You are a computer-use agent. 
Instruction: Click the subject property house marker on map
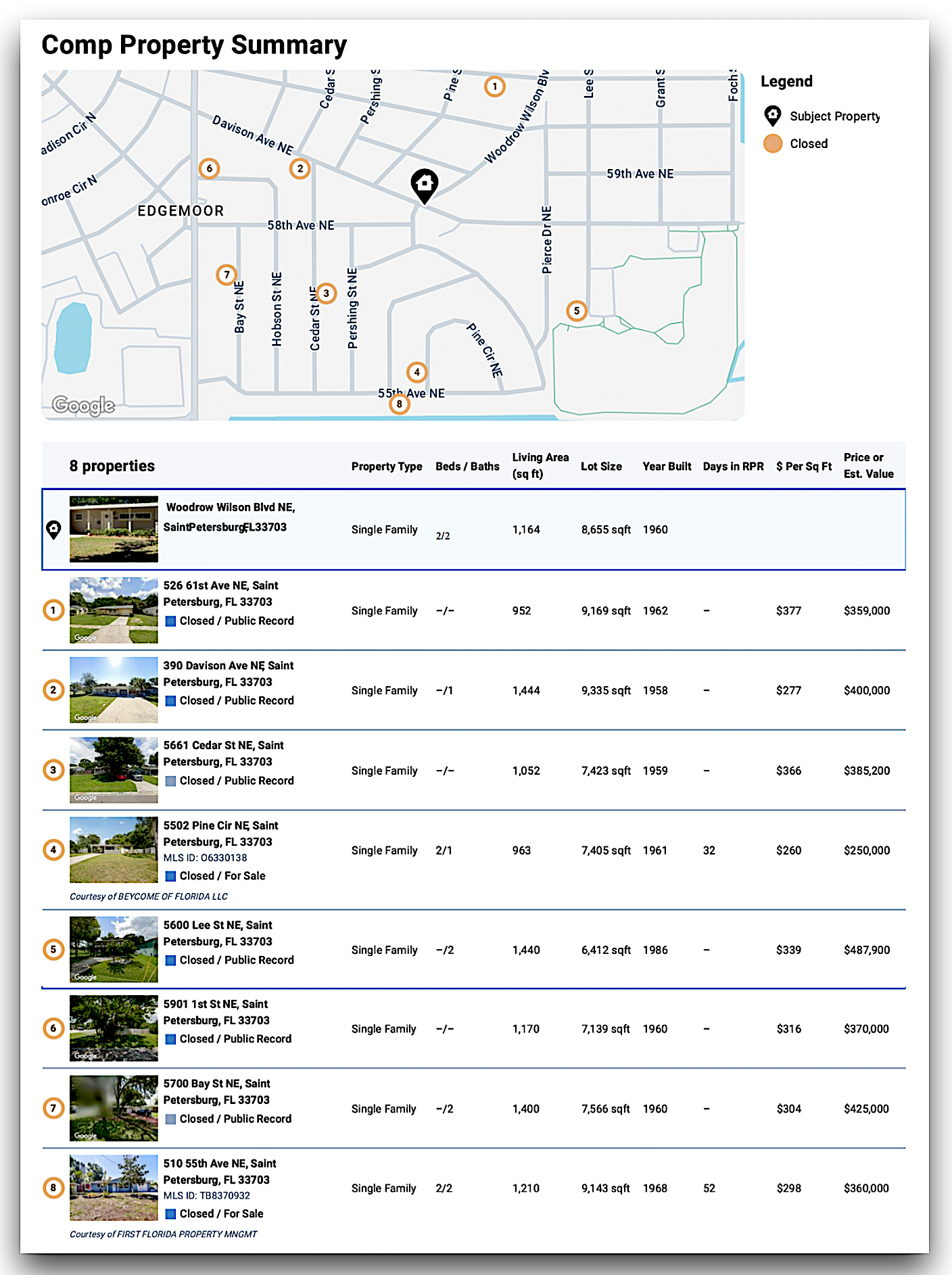(x=424, y=184)
